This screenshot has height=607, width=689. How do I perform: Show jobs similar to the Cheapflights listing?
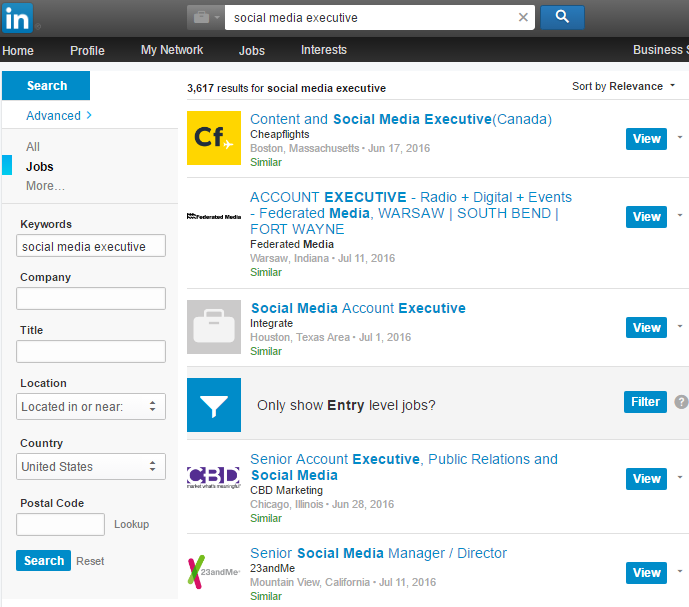click(x=266, y=162)
